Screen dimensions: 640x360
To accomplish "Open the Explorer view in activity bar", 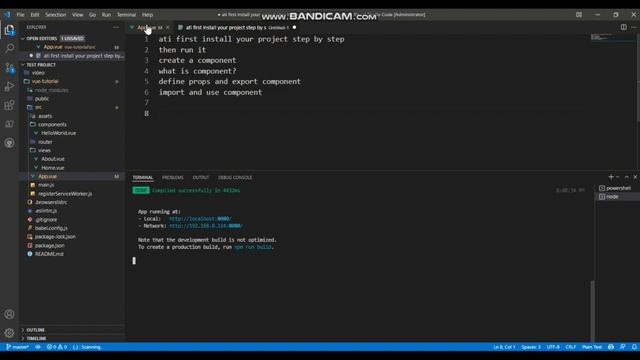I will pos(9,30).
